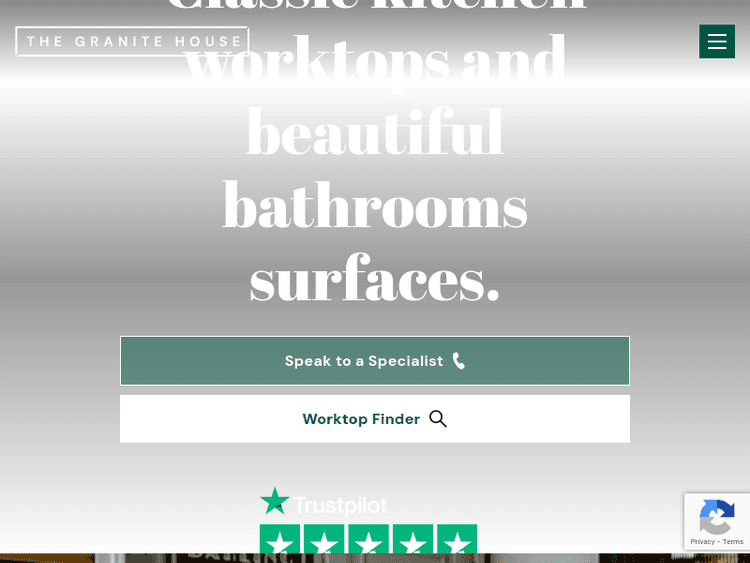Image resolution: width=750 pixels, height=563 pixels.
Task: Click the 'beautiful' headline word
Action: [375, 132]
